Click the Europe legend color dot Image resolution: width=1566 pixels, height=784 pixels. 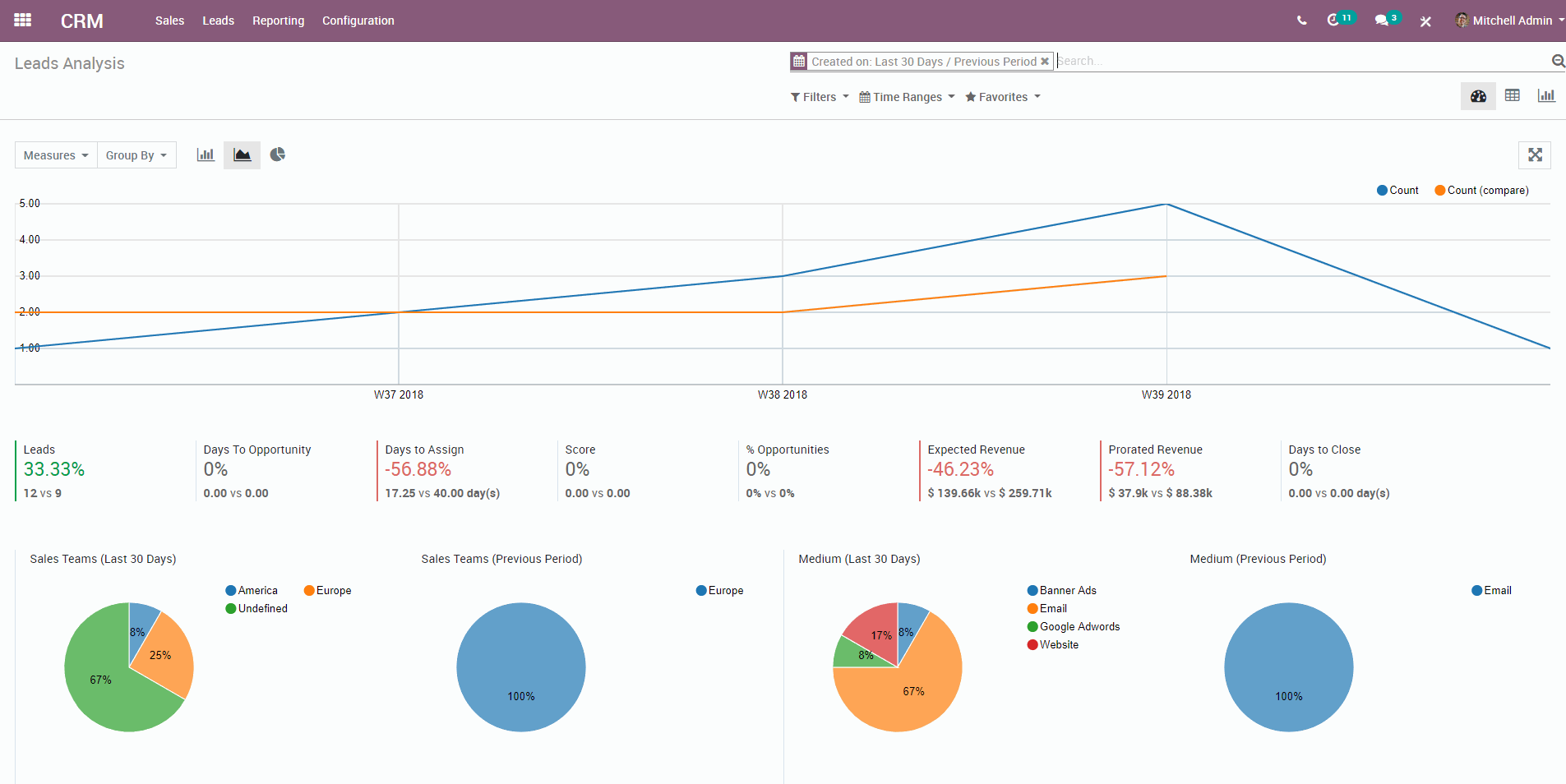pyautogui.click(x=308, y=590)
